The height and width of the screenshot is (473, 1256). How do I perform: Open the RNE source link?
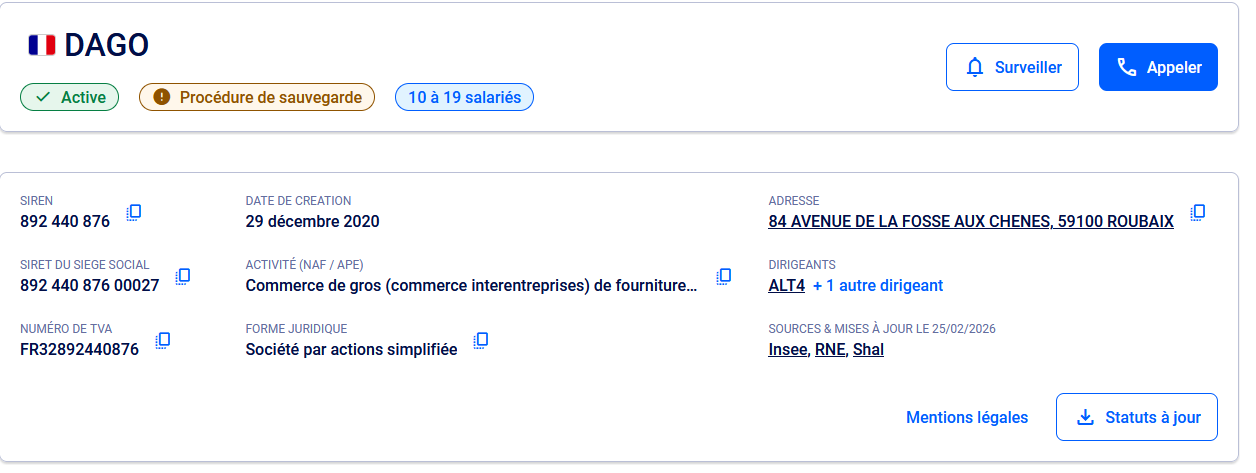pyautogui.click(x=830, y=350)
